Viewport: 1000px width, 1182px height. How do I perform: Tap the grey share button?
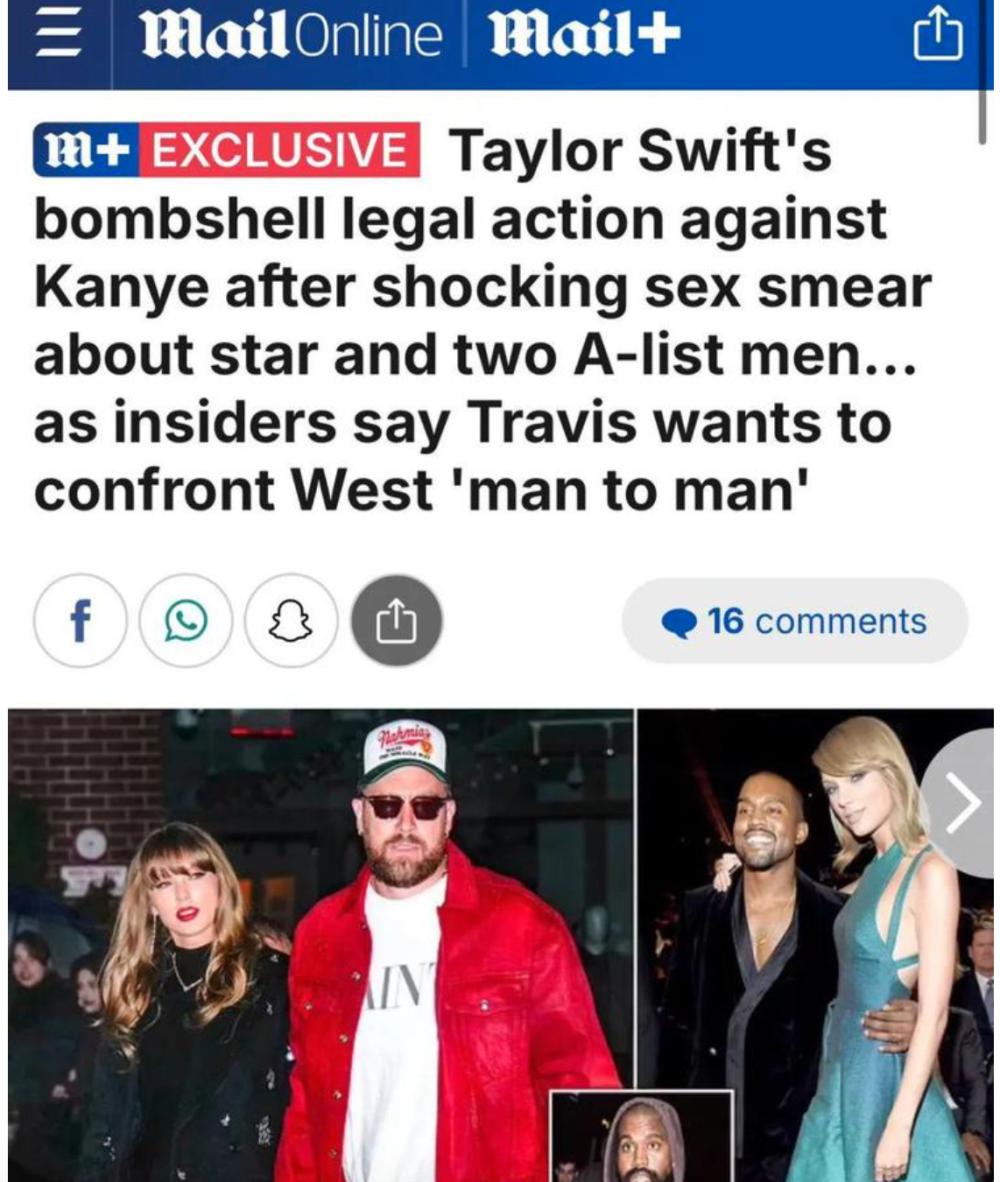point(396,620)
